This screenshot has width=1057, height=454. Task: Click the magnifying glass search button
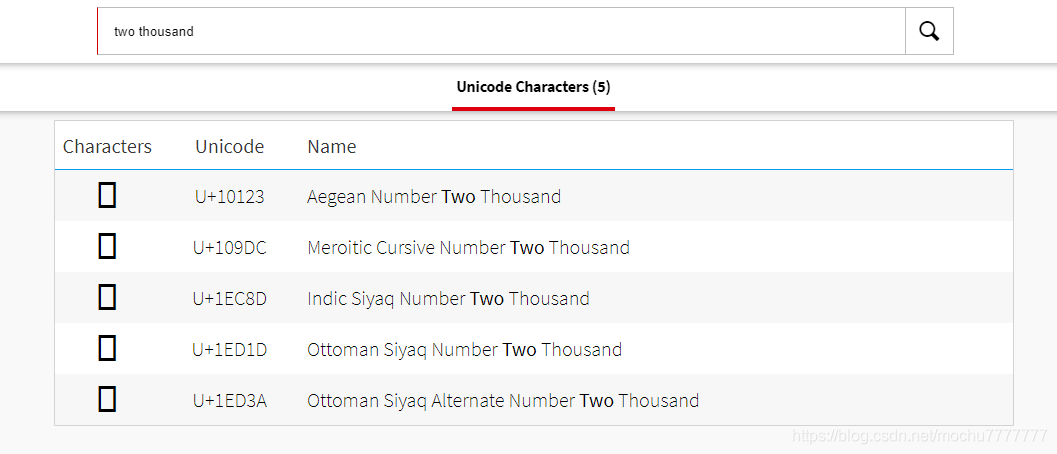coord(929,31)
